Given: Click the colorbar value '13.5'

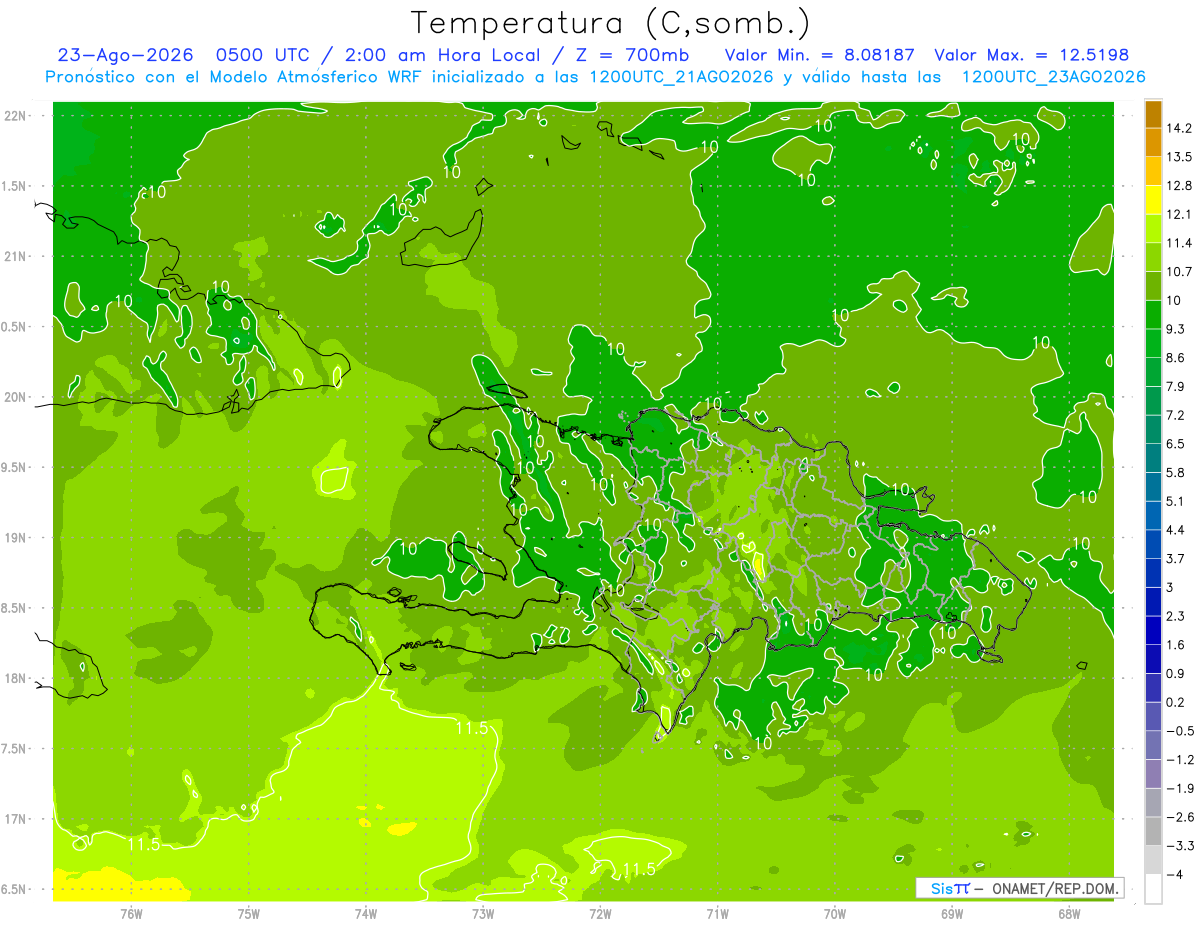Looking at the screenshot, I should 1180,157.
